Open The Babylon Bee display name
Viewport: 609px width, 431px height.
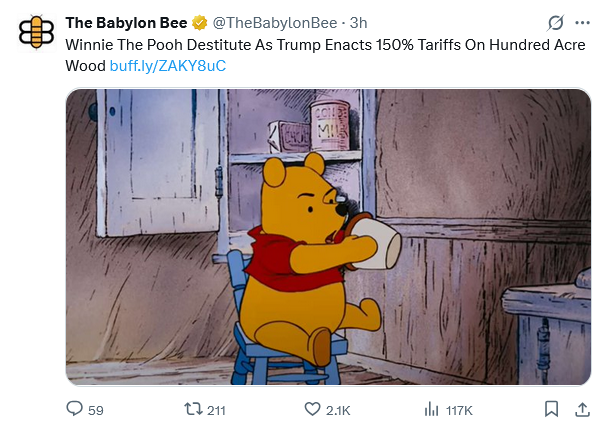(x=126, y=23)
